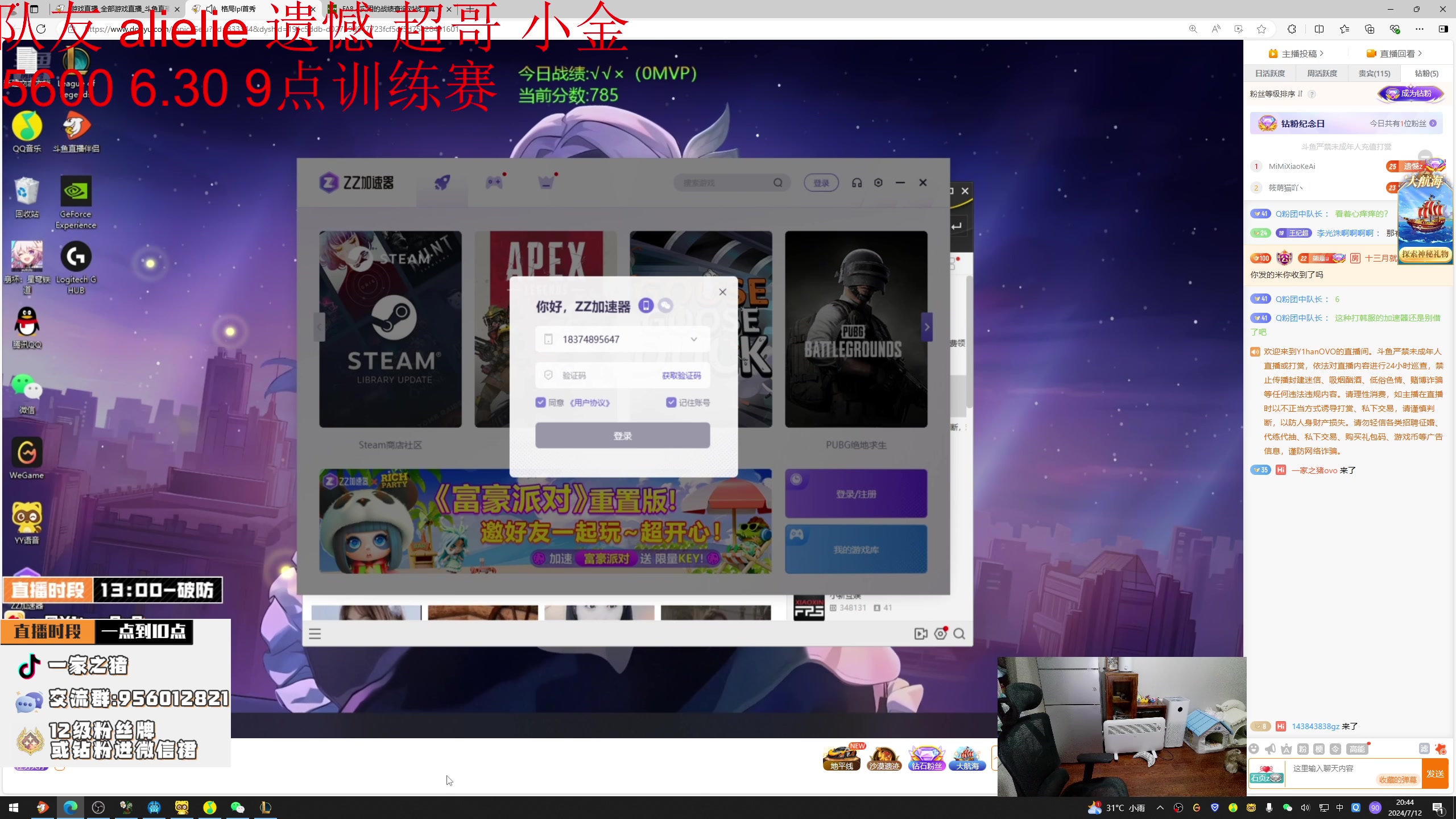The width and height of the screenshot is (1456, 819).
Task: Open the crown VIP tab in ZZ加速器
Action: pyautogui.click(x=546, y=183)
